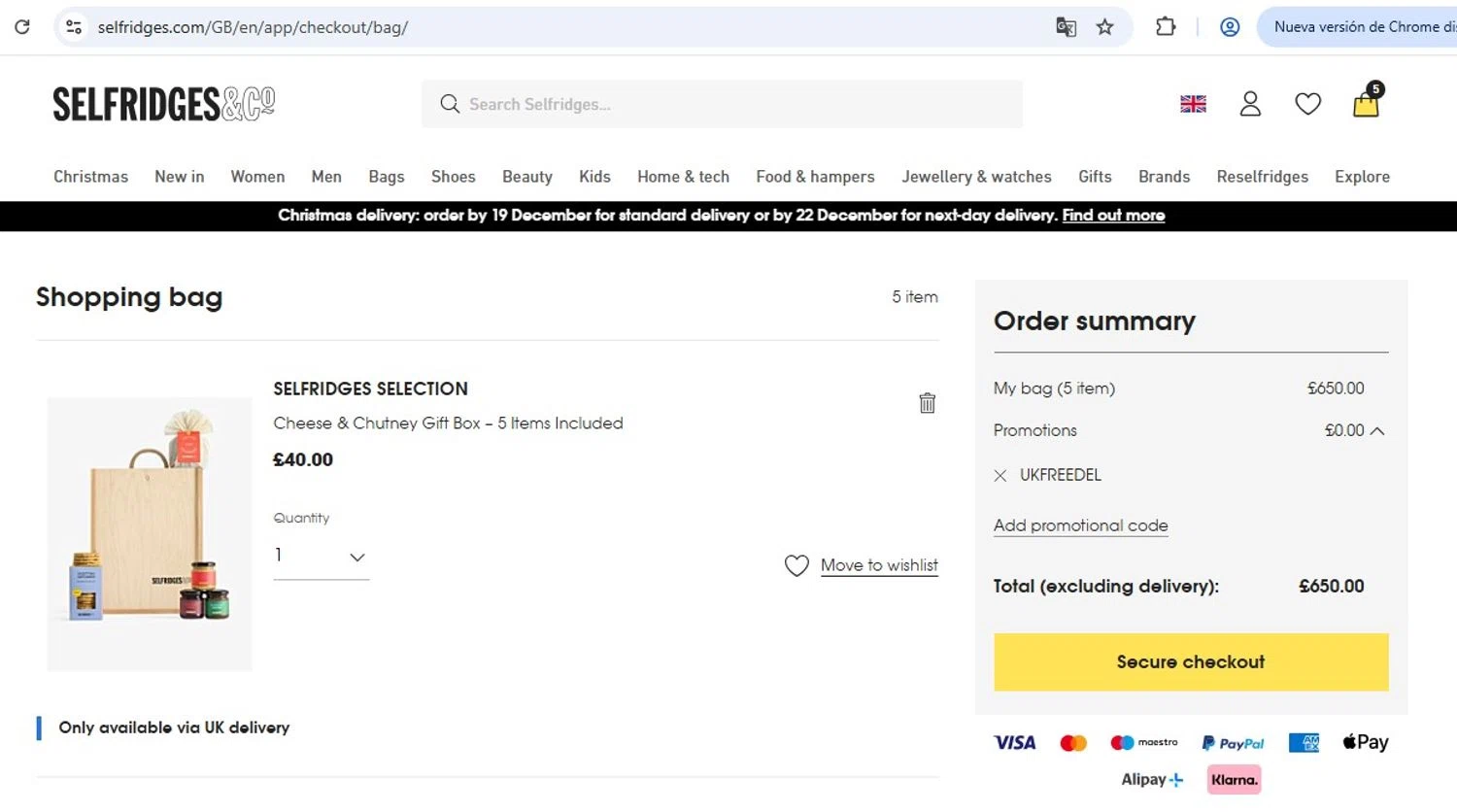The height and width of the screenshot is (812, 1457).
Task: Open the Bags menu
Action: coord(387,177)
